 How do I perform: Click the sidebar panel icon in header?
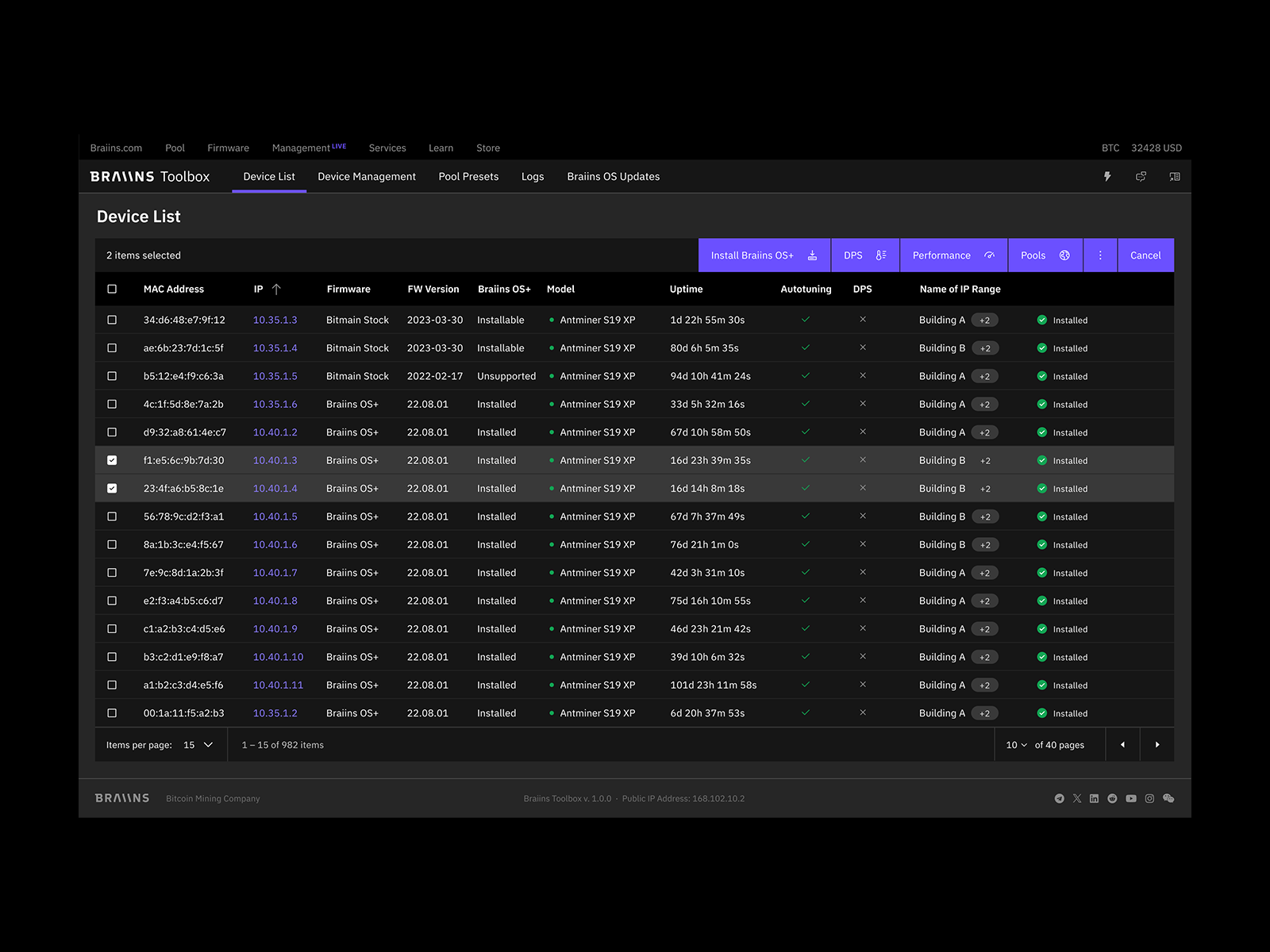point(1175,177)
